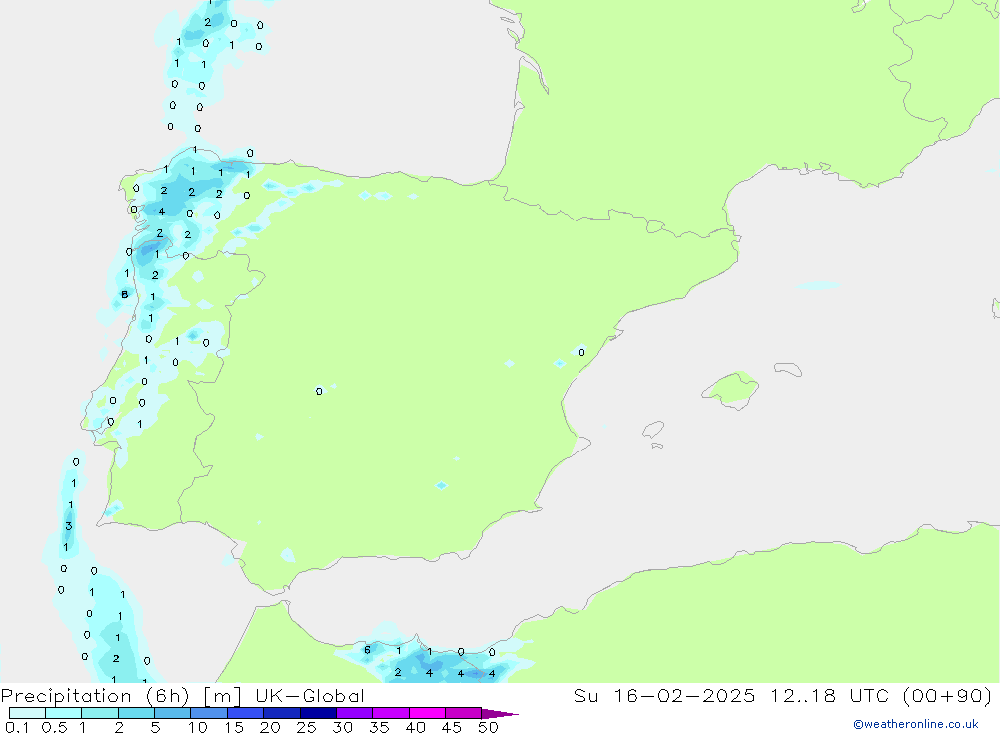Click the 0.1–0.5 legend color swatch

27,713
